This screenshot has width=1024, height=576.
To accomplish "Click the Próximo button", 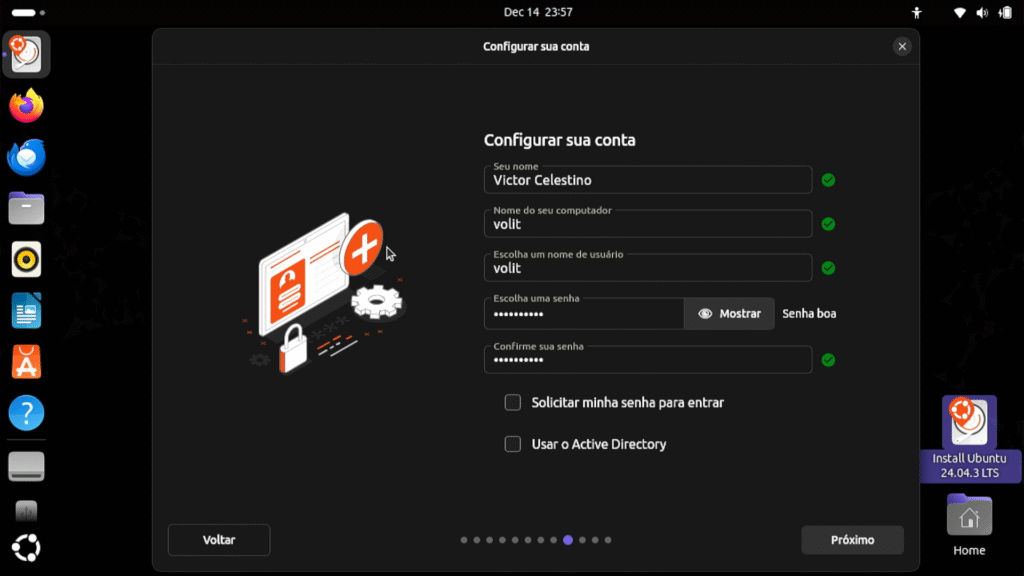I will click(x=852, y=540).
